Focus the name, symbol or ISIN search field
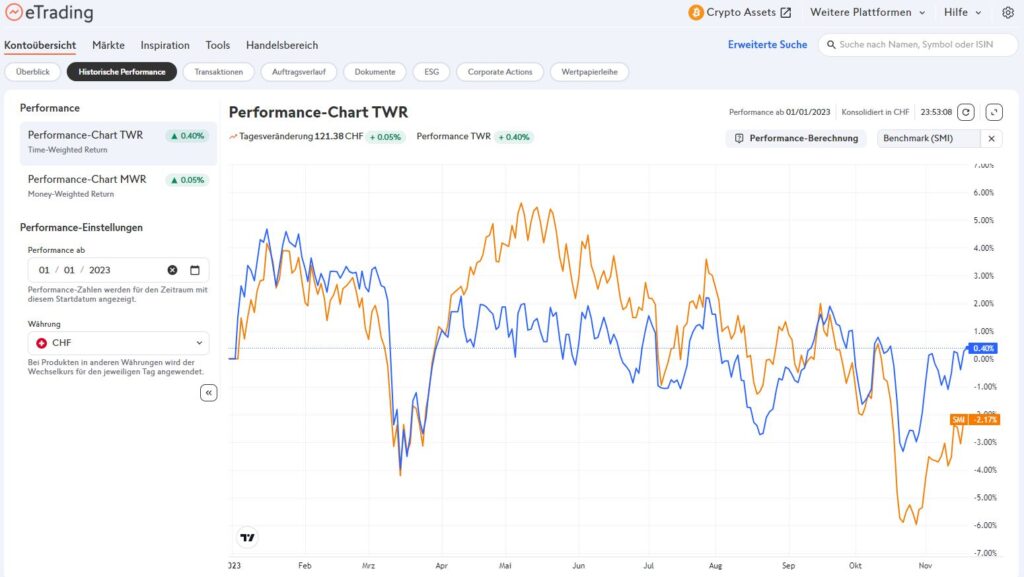1024x577 pixels. point(918,44)
